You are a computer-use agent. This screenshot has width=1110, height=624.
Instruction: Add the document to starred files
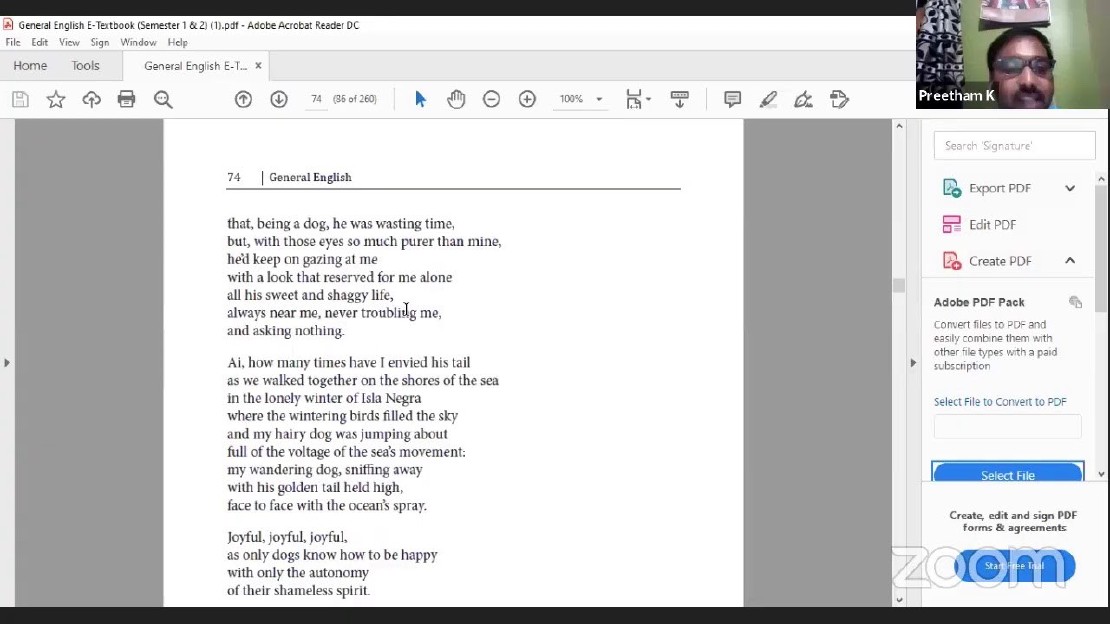click(56, 99)
